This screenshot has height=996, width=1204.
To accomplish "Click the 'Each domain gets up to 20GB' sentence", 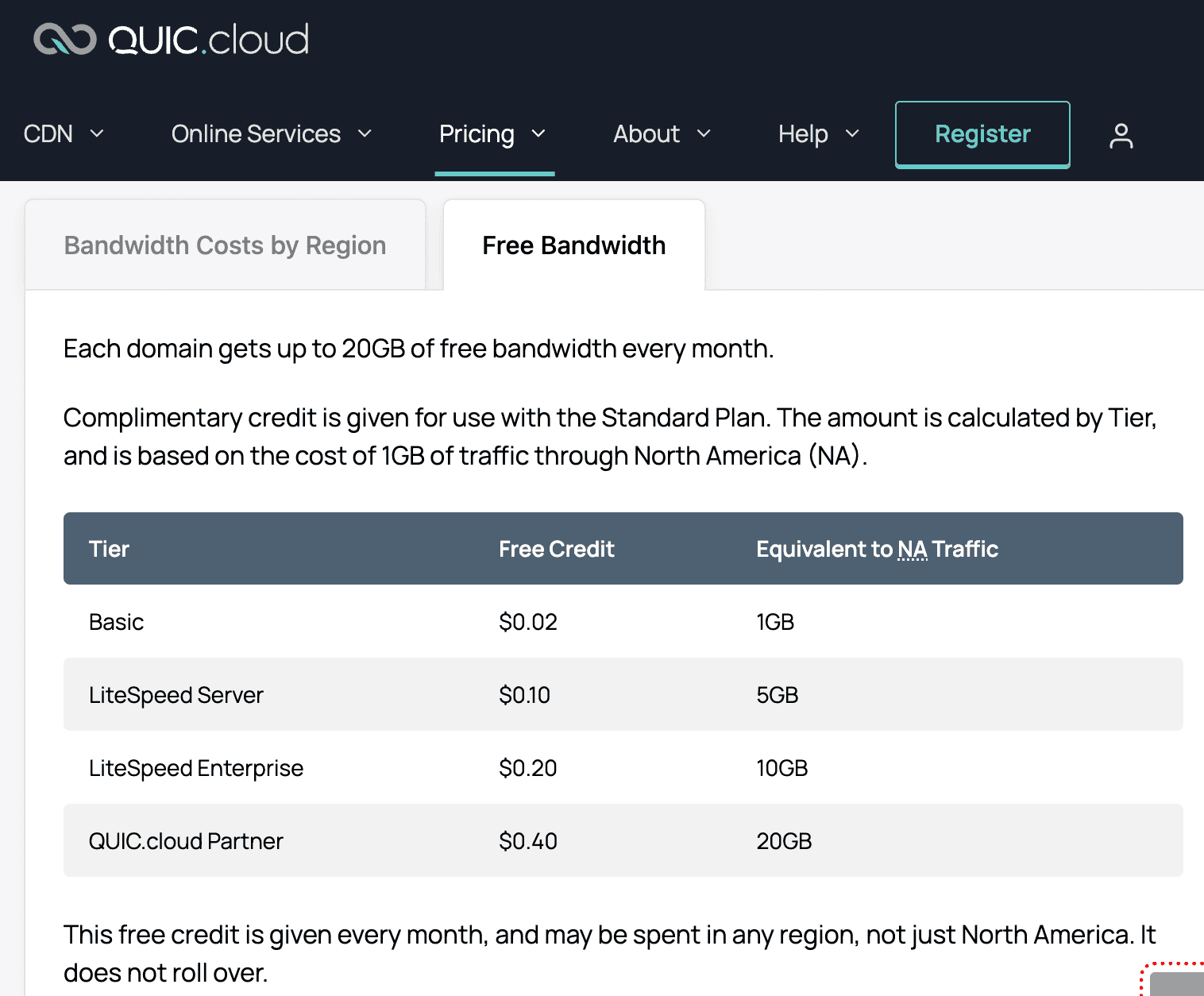I will pos(419,349).
